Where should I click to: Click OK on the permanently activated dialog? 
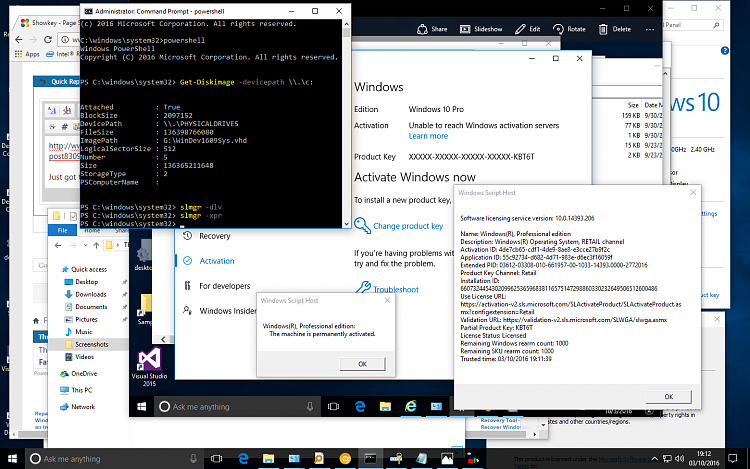point(362,364)
